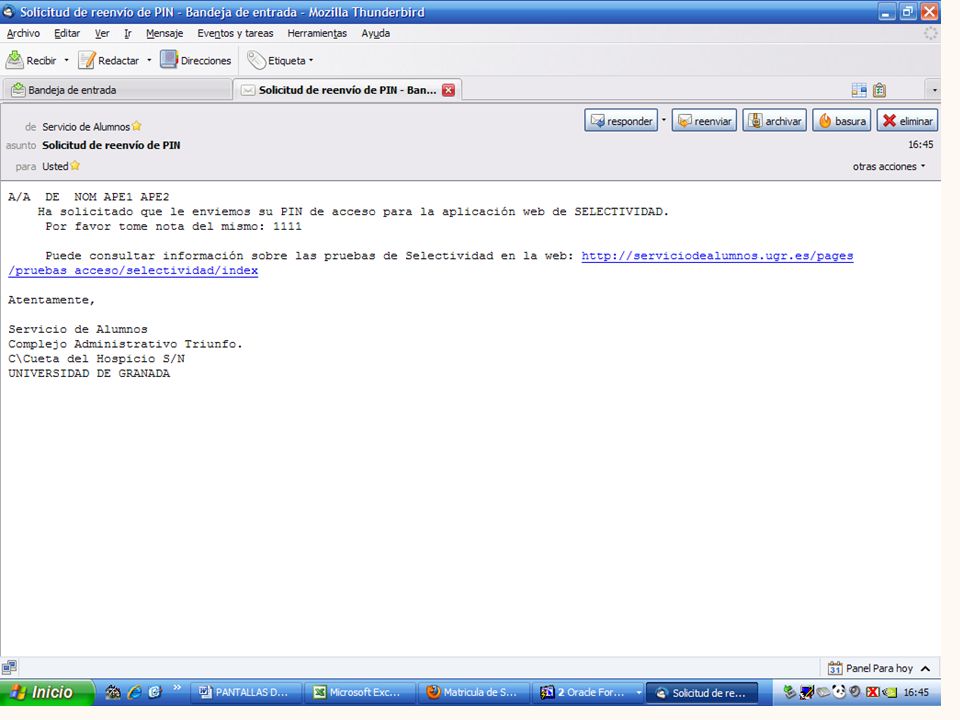960x720 pixels.
Task: Launch the first quick launch icon after Inicio
Action: (x=113, y=692)
